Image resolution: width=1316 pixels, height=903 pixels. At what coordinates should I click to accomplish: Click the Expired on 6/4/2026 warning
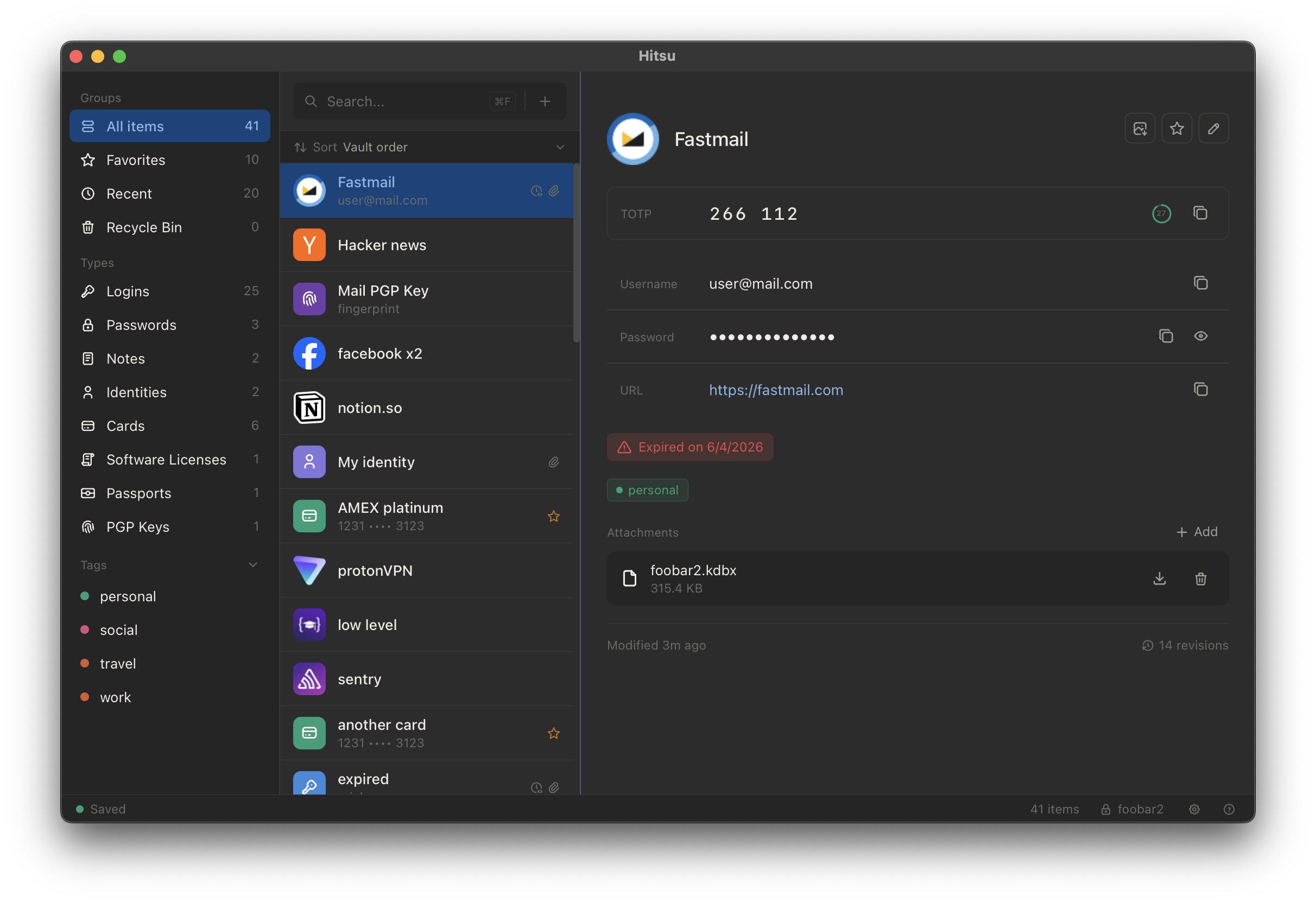(689, 447)
